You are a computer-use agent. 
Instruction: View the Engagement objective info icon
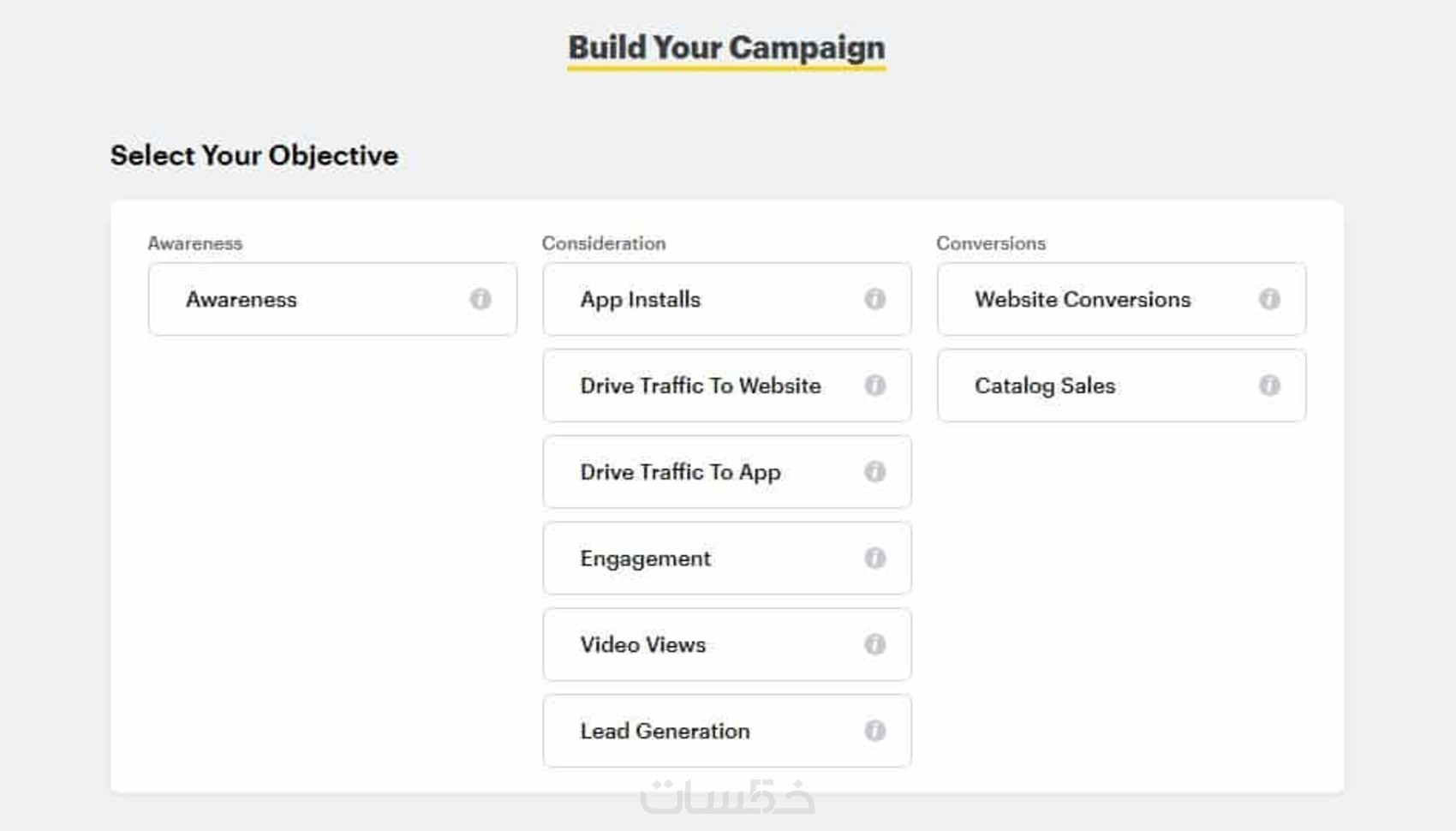874,559
